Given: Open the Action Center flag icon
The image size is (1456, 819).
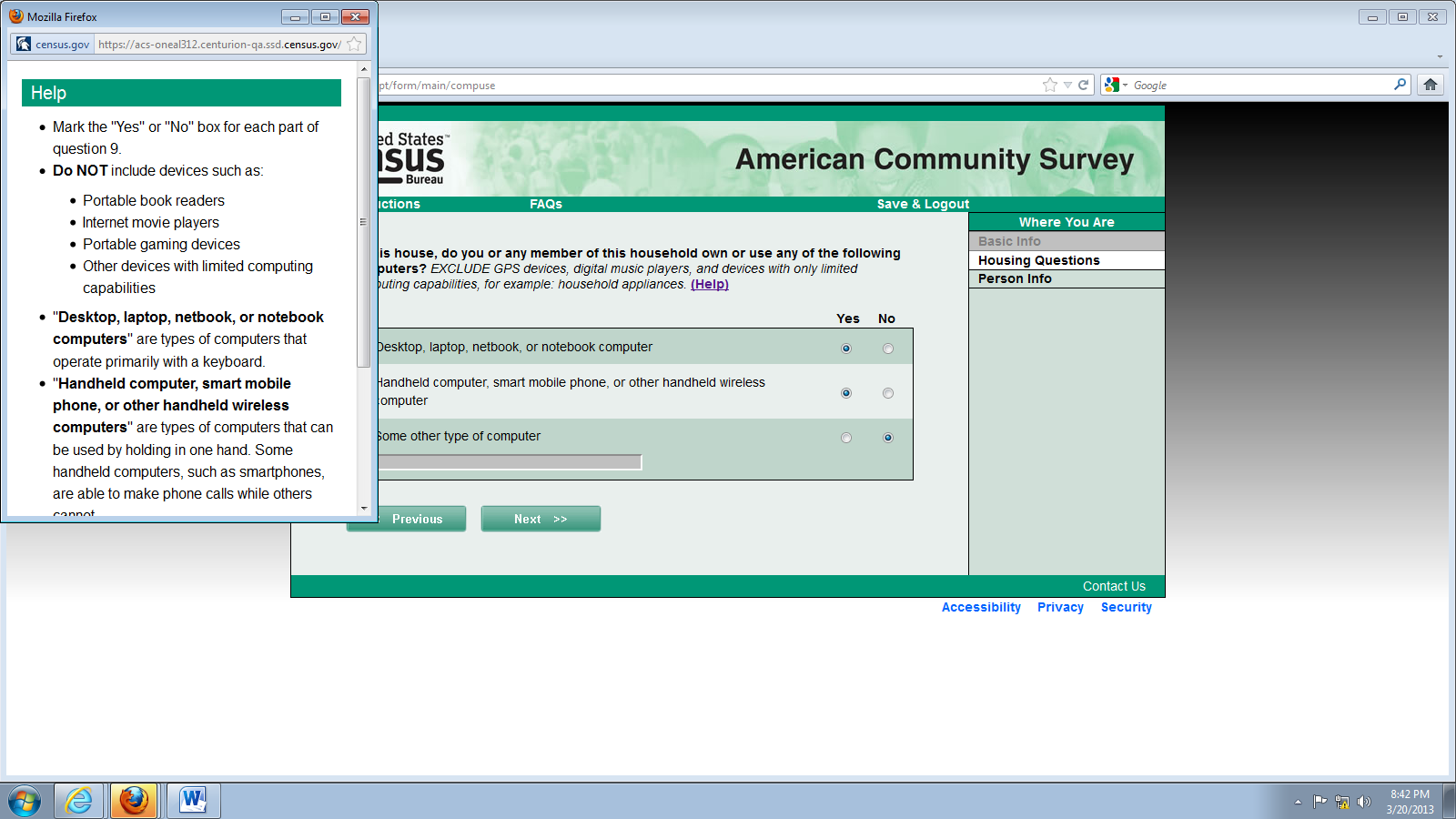Looking at the screenshot, I should tap(1319, 802).
